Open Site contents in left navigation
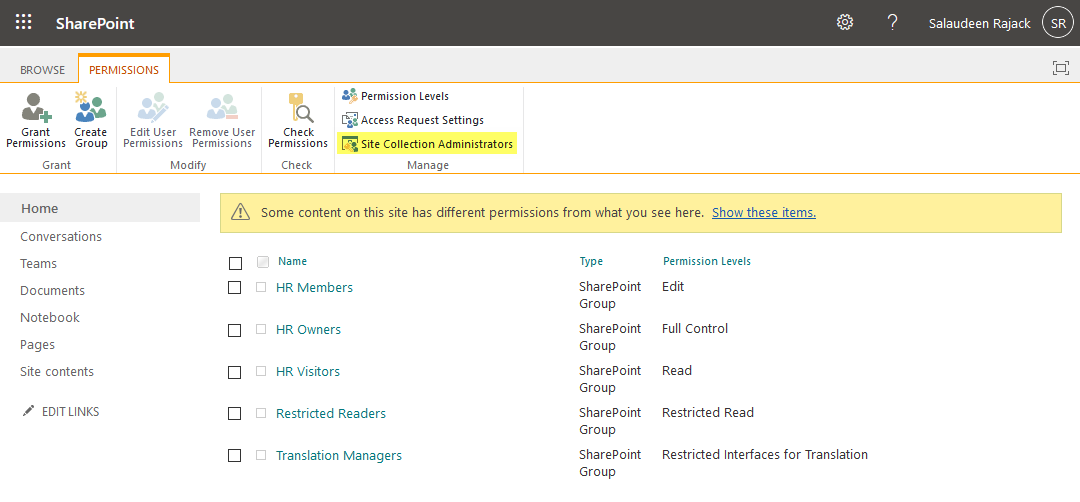 57,371
